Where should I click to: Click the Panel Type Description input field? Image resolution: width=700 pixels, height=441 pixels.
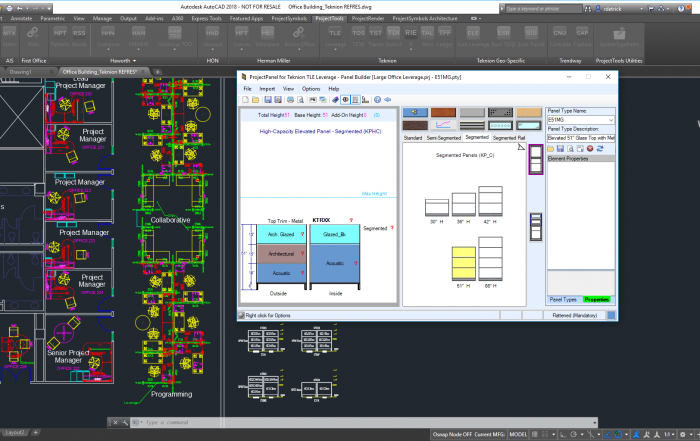[581, 138]
